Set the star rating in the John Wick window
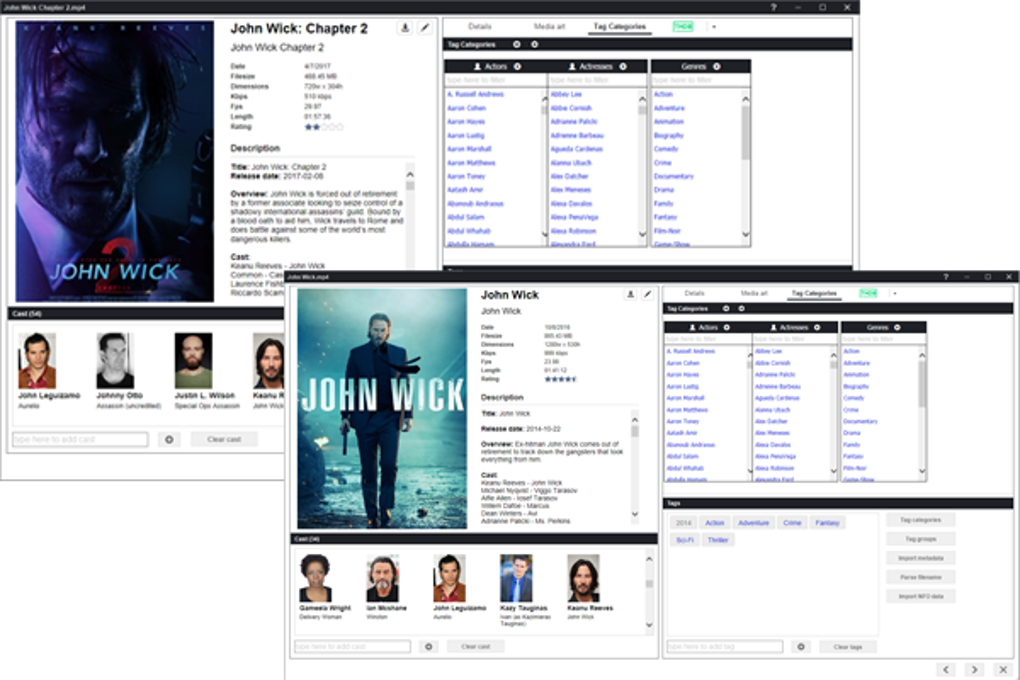 pos(560,379)
